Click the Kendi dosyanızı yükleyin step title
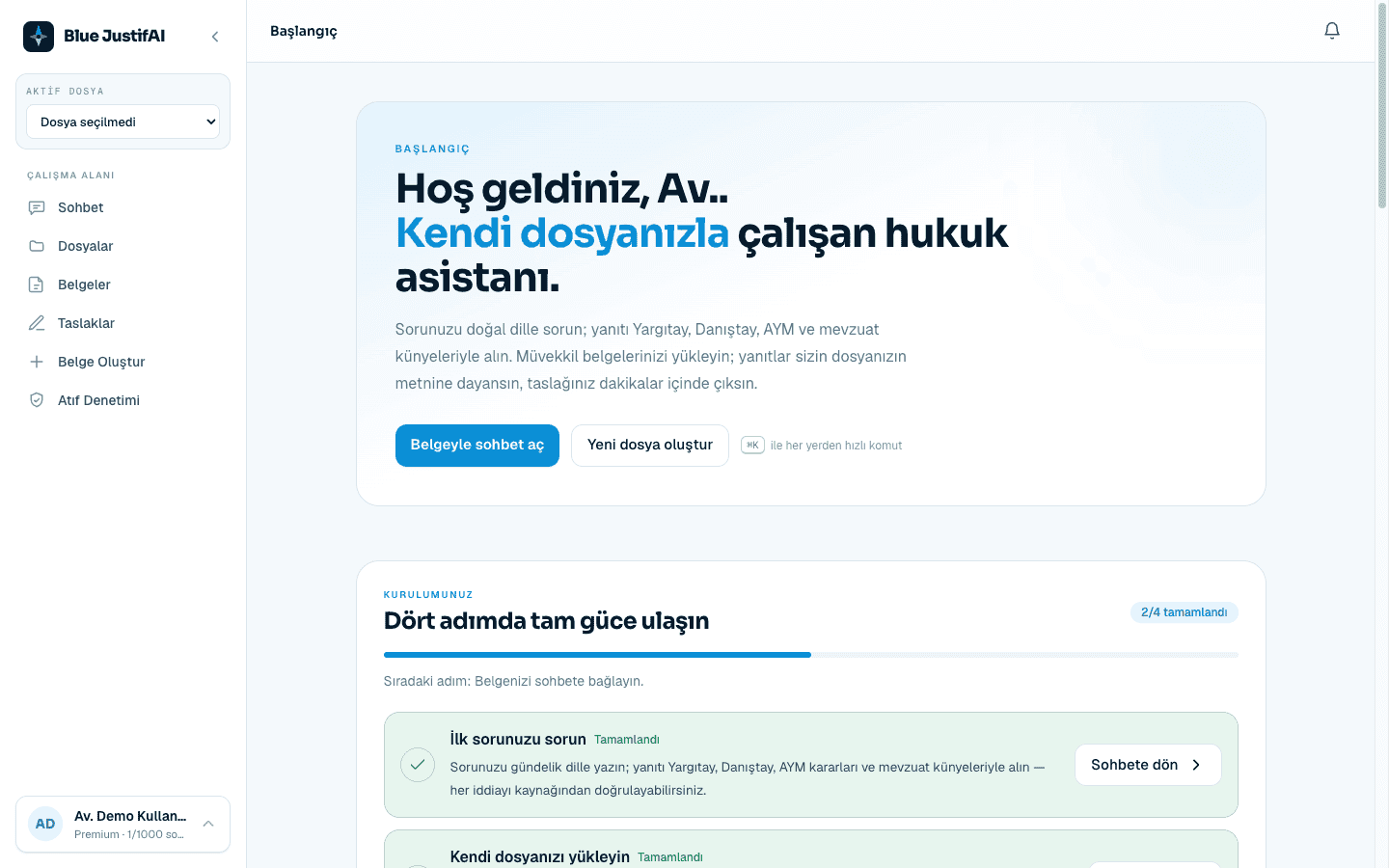The height and width of the screenshot is (868, 1389). pos(539,856)
